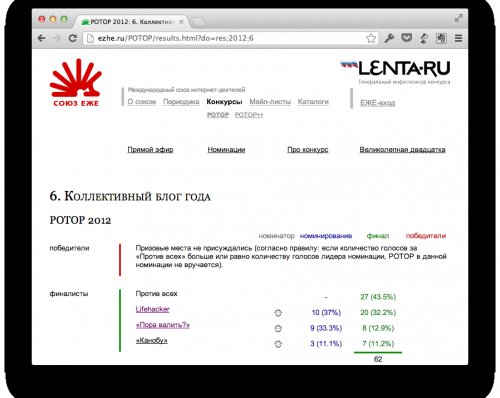Open the Периодика menu link
This screenshot has height=398, width=500.
pyautogui.click(x=181, y=102)
